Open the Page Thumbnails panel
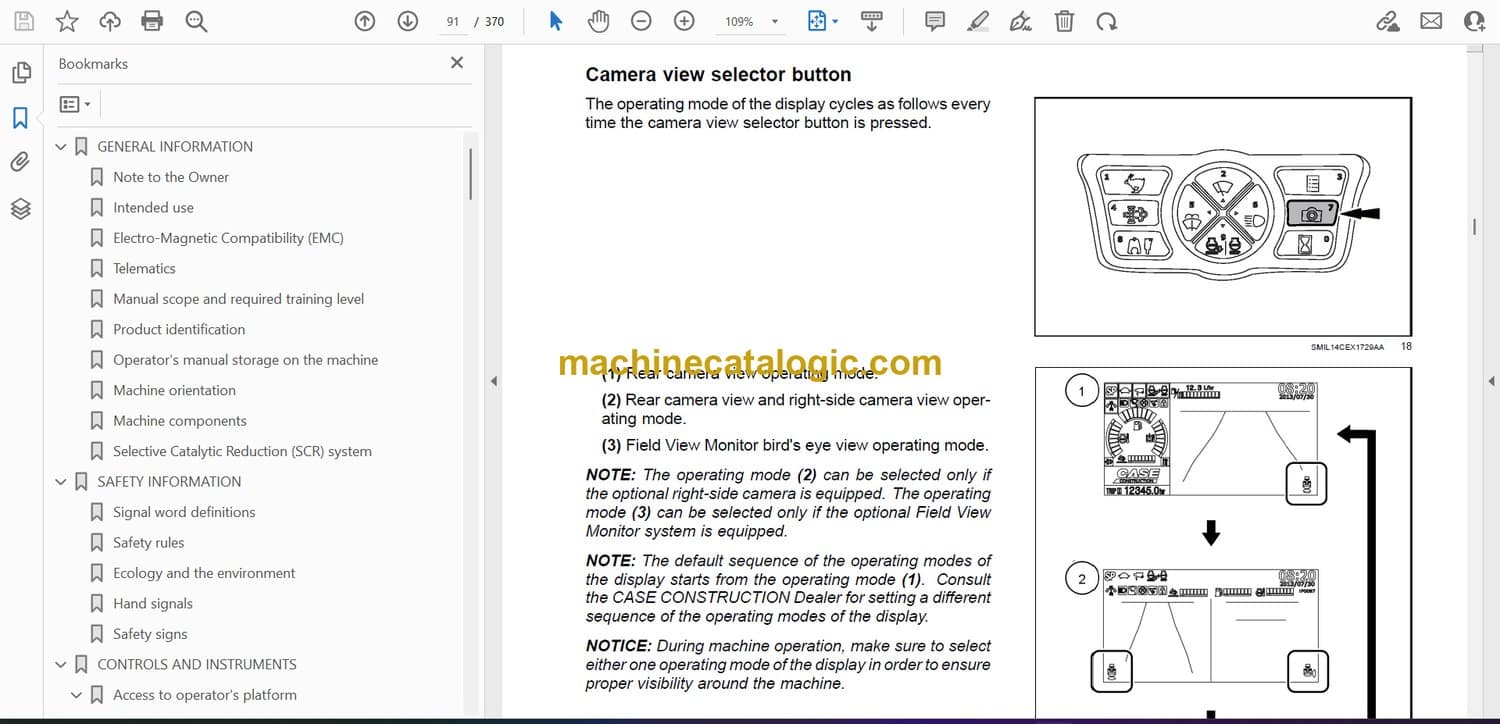This screenshot has height=724, width=1500. [x=21, y=73]
